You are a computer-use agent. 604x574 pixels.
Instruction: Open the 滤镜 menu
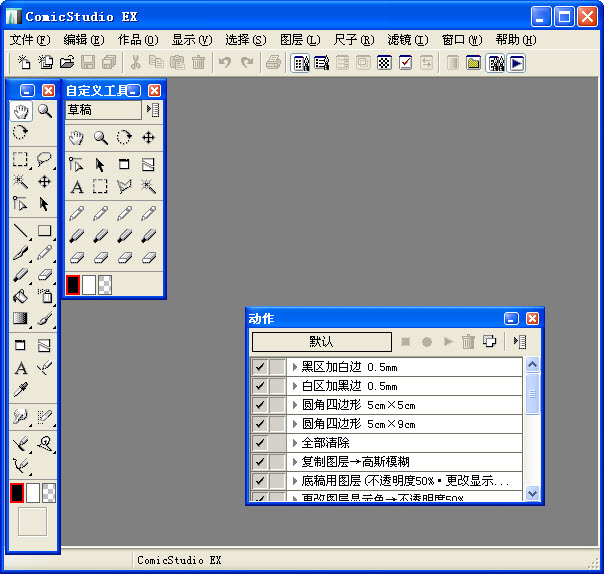pyautogui.click(x=406, y=40)
